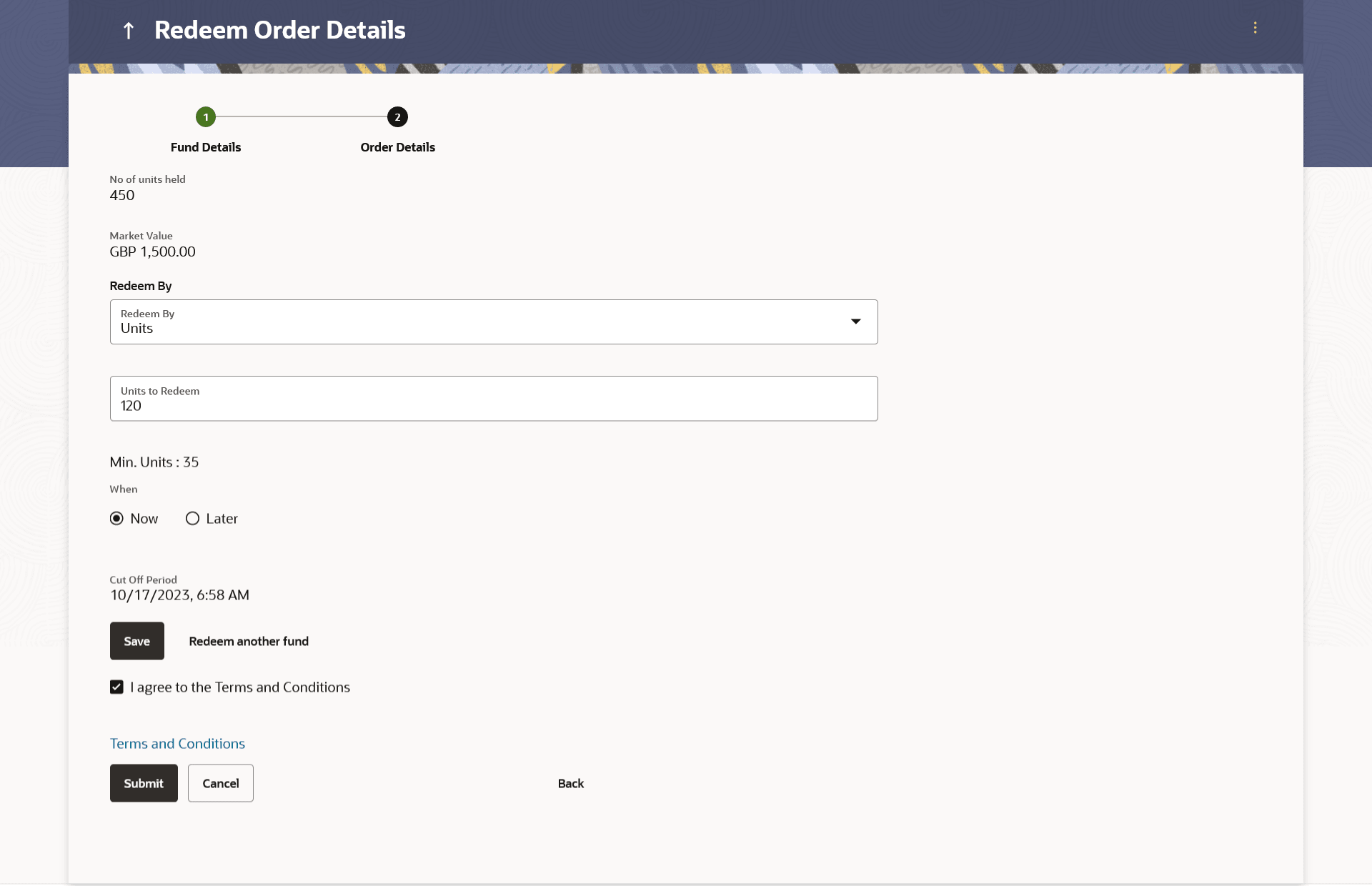Go to Fund Details step label
The width and height of the screenshot is (1372, 886).
[x=206, y=147]
